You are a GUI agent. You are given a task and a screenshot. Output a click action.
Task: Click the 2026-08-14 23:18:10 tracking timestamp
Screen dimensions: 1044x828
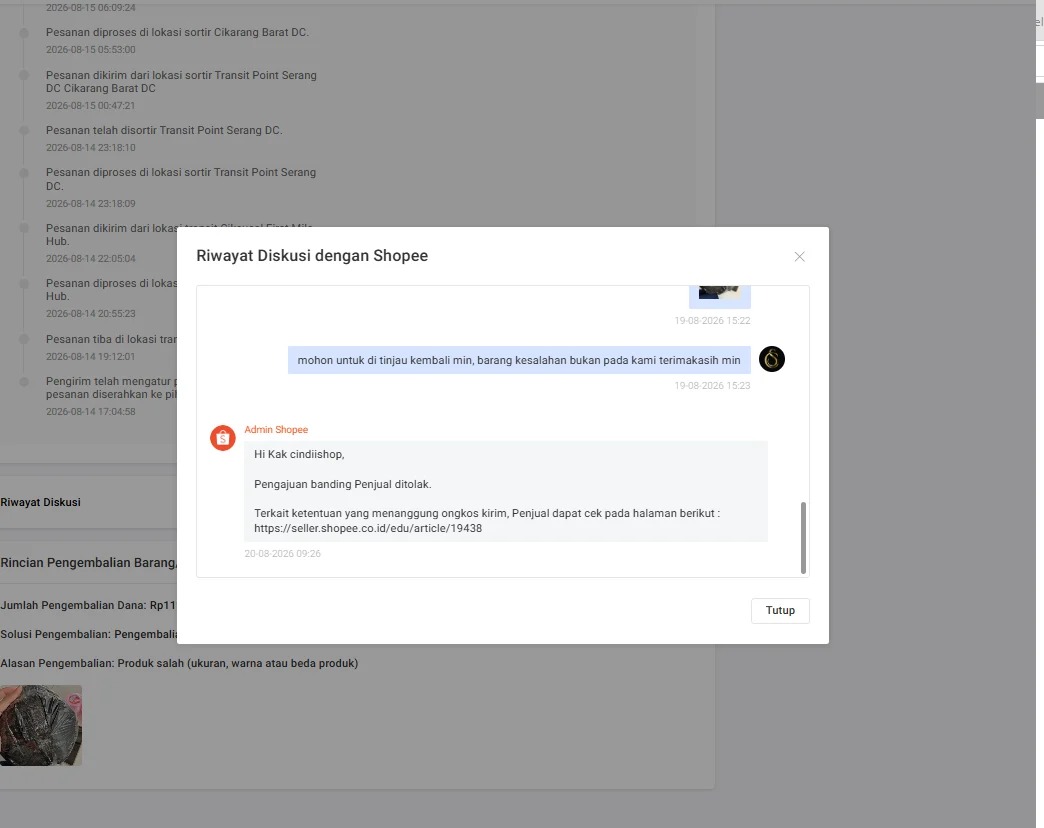point(91,148)
